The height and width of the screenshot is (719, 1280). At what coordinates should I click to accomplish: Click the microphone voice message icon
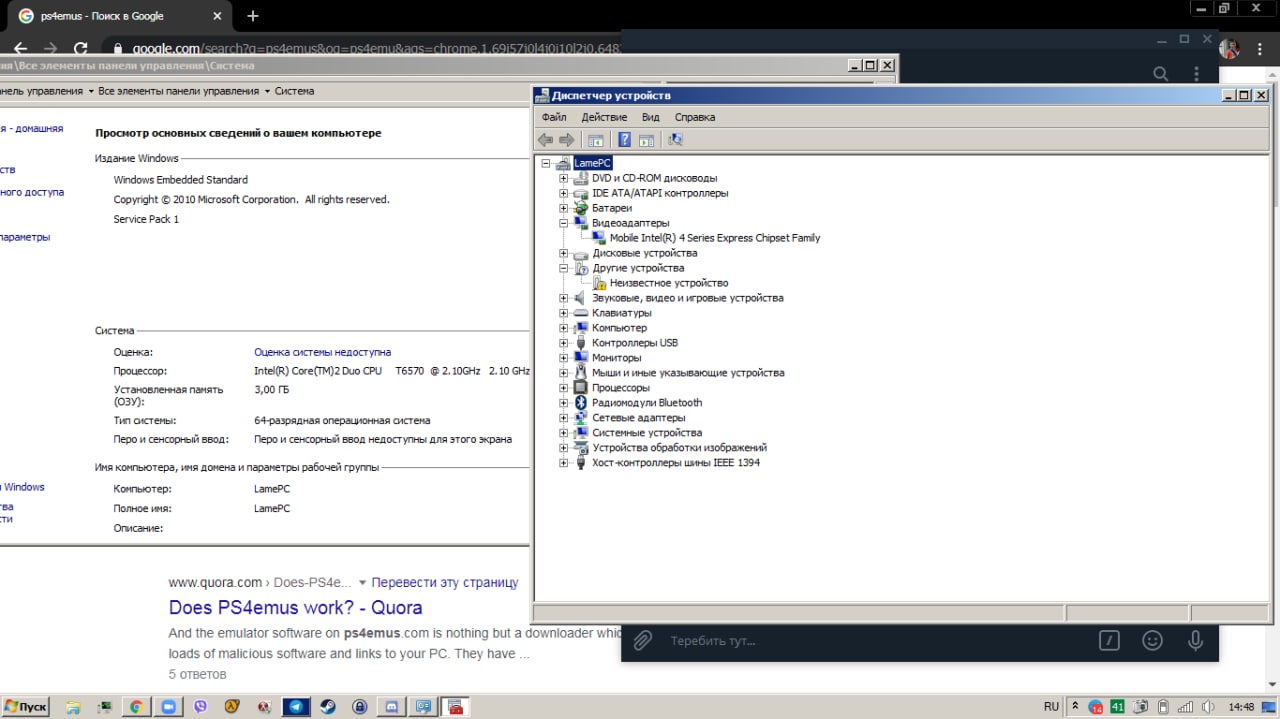[x=1195, y=640]
